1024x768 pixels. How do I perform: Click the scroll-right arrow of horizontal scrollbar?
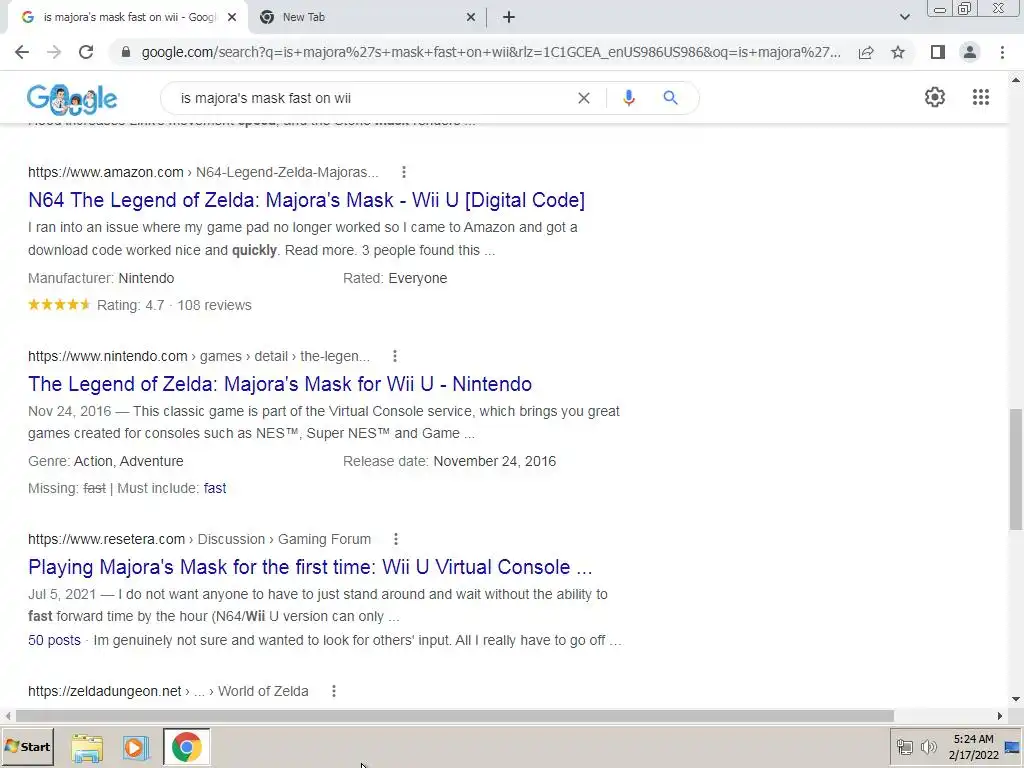pyautogui.click(x=999, y=716)
